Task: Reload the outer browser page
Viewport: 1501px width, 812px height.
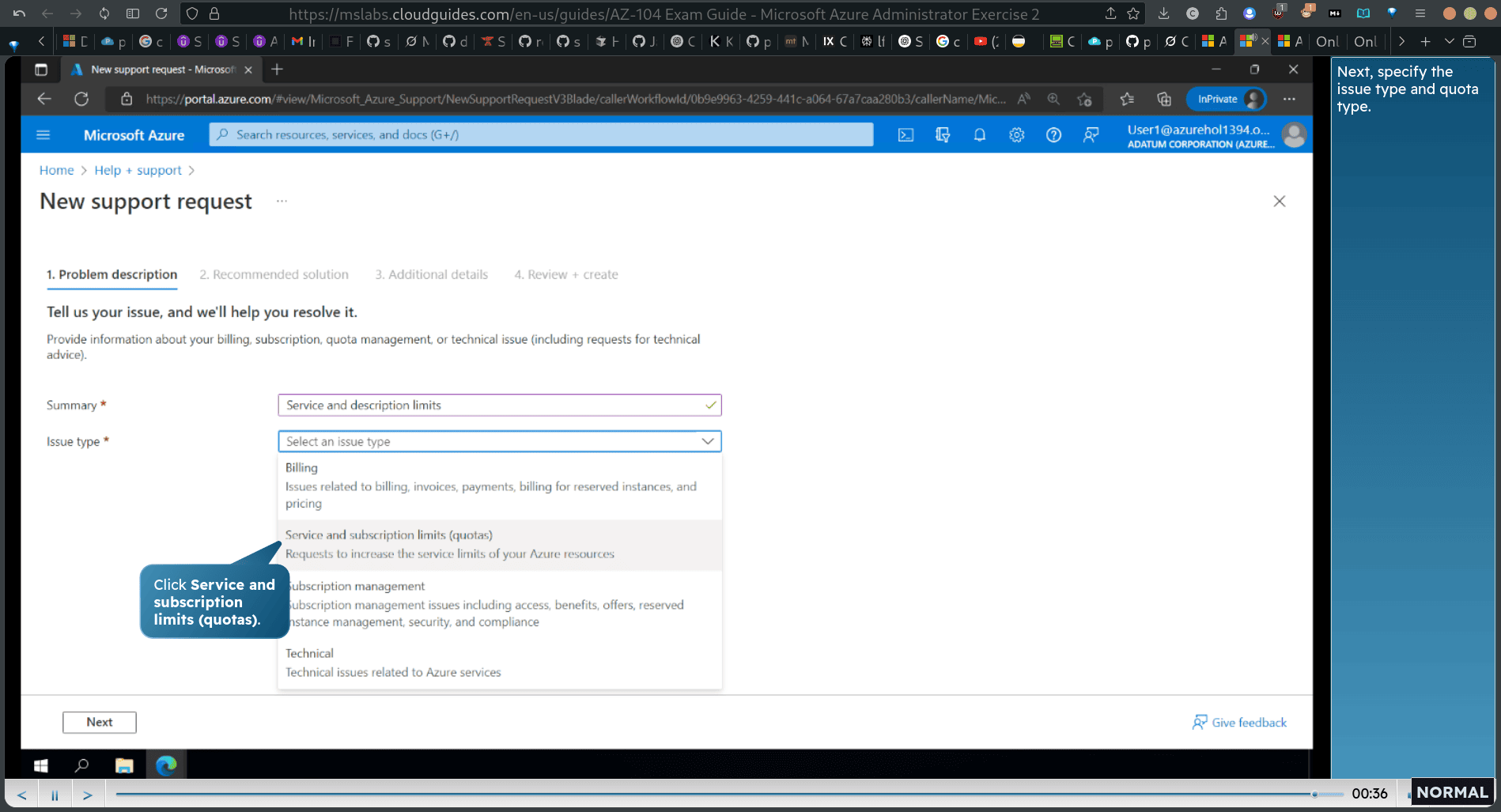Action: [161, 13]
